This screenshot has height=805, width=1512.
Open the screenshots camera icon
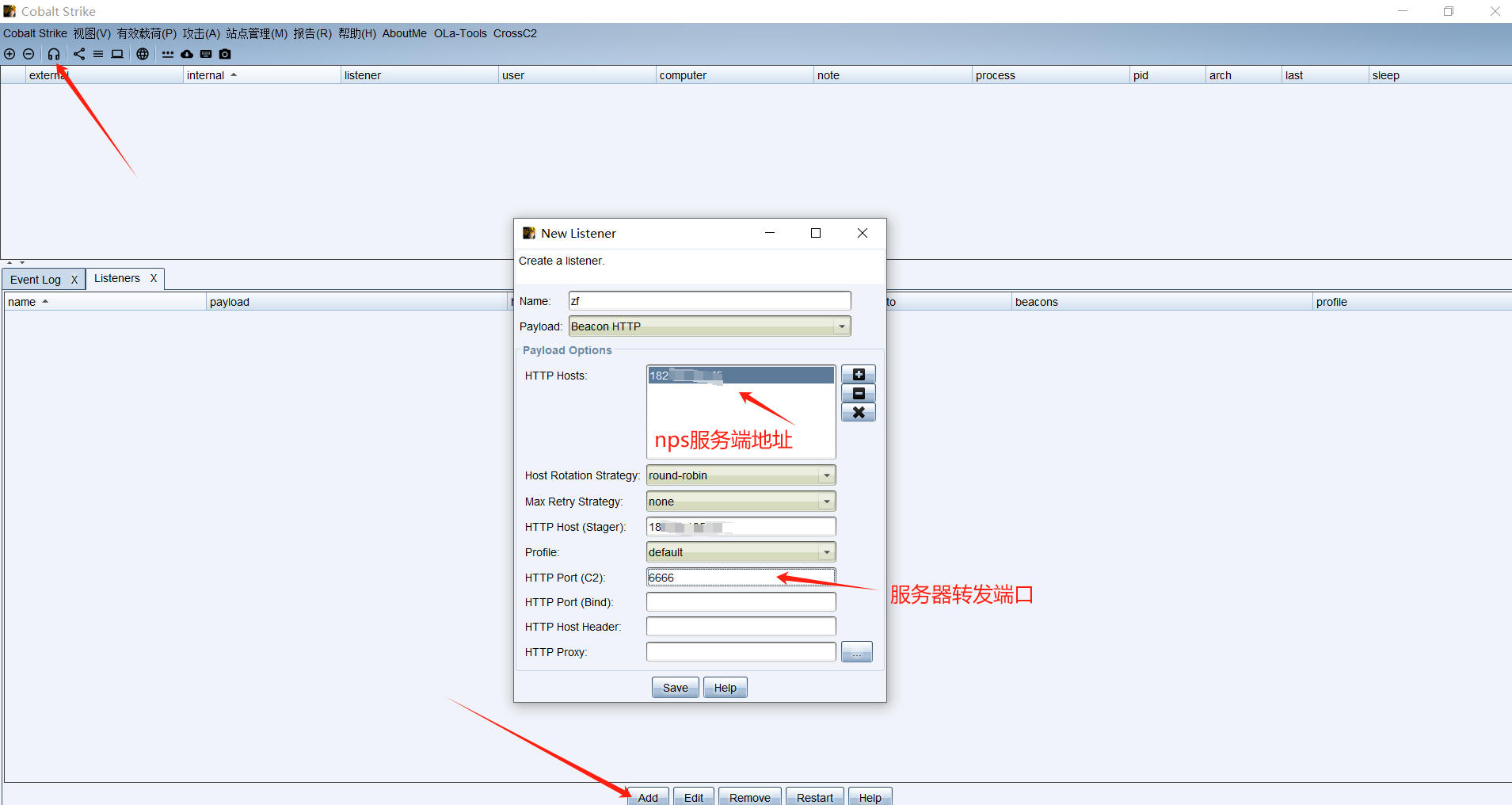coord(225,54)
